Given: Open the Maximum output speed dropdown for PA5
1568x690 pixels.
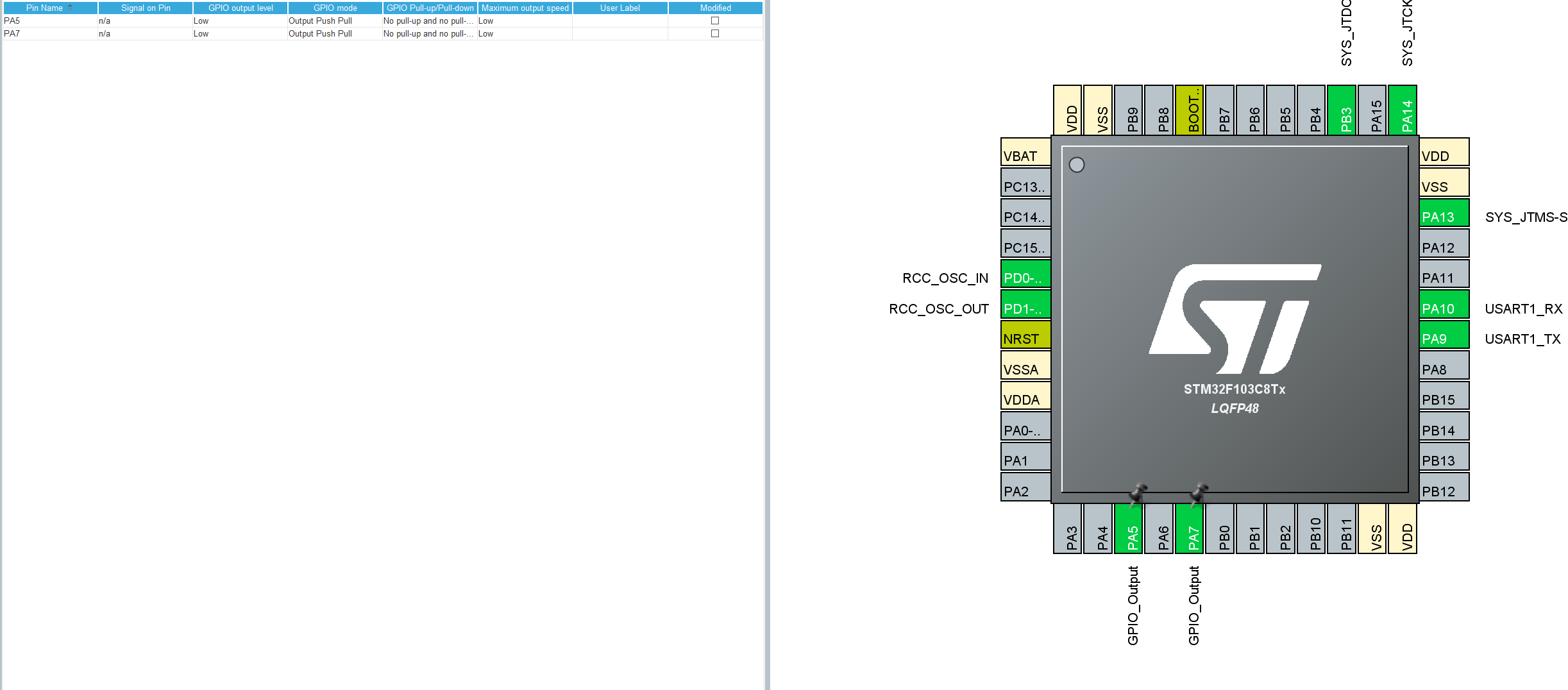Looking at the screenshot, I should [x=524, y=20].
